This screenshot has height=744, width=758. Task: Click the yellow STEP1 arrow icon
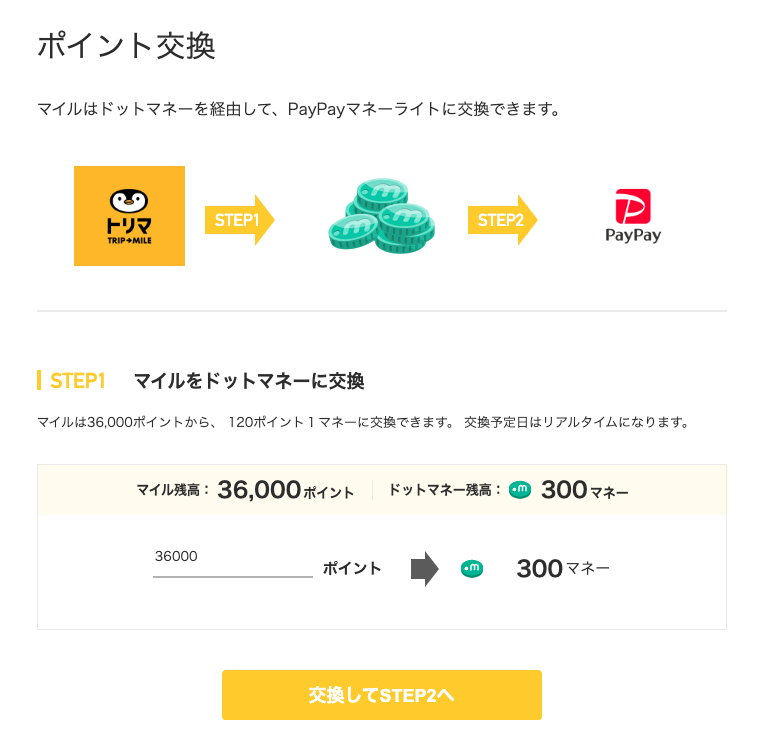click(240, 220)
